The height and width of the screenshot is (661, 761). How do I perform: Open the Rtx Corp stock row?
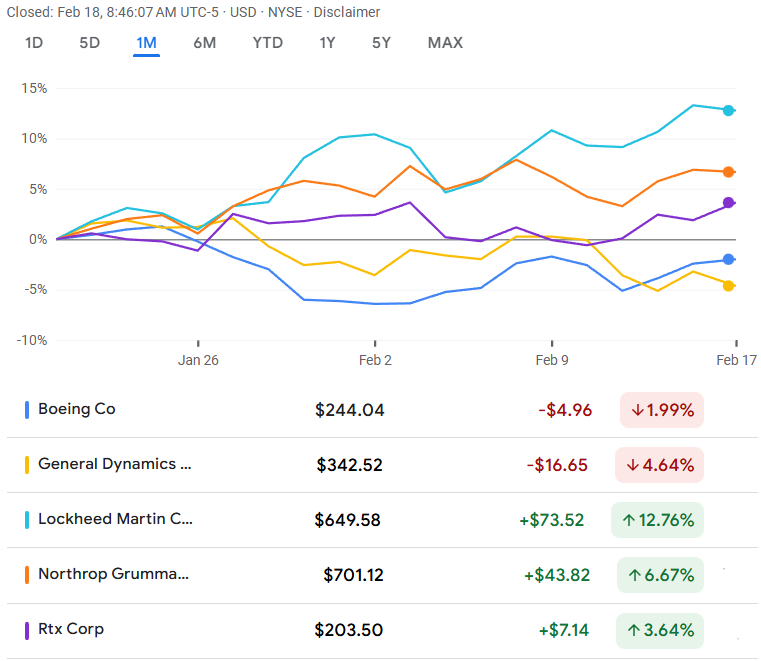pos(382,630)
